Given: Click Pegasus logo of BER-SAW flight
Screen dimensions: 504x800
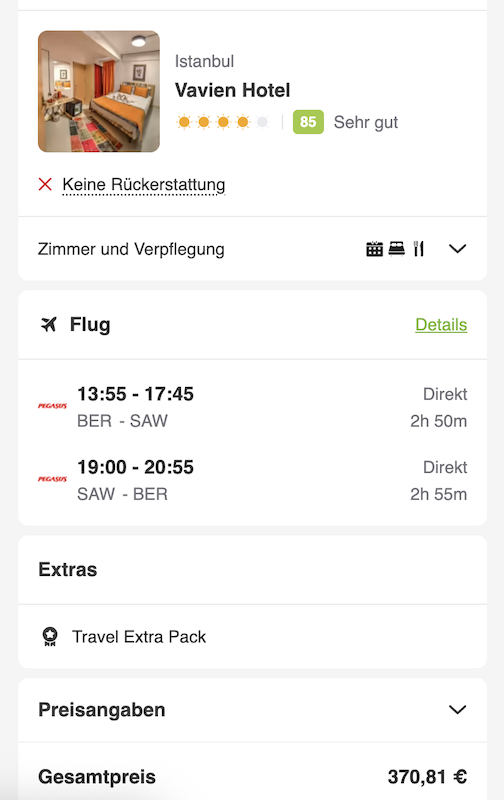Looking at the screenshot, I should coord(53,406).
